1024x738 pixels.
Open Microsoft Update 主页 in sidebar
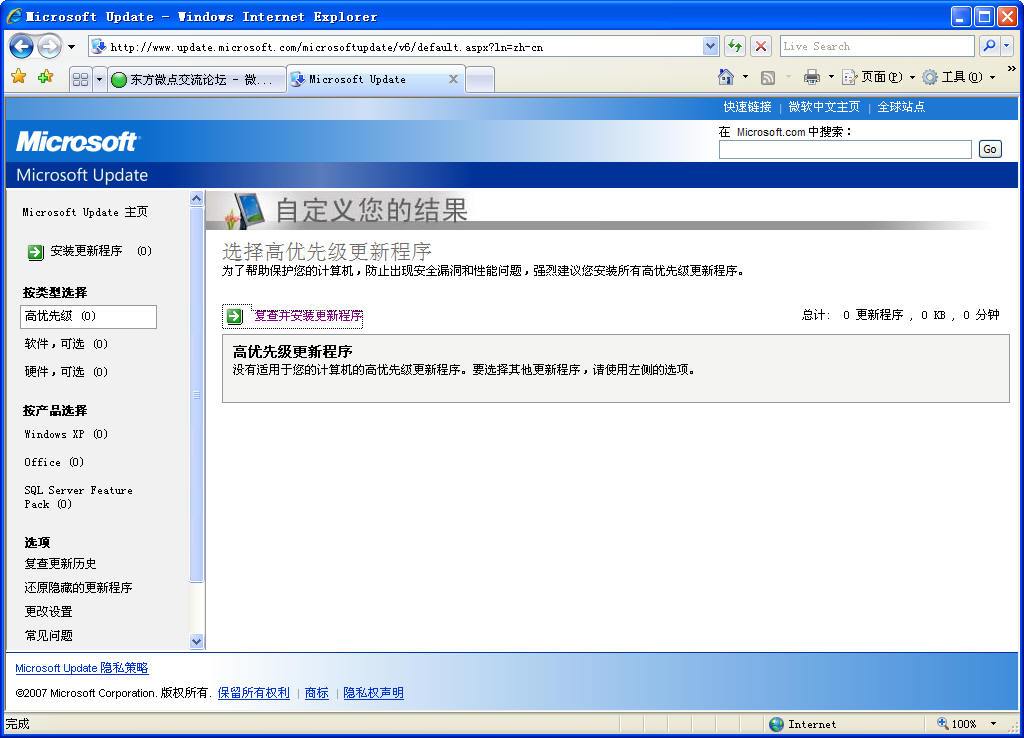85,212
